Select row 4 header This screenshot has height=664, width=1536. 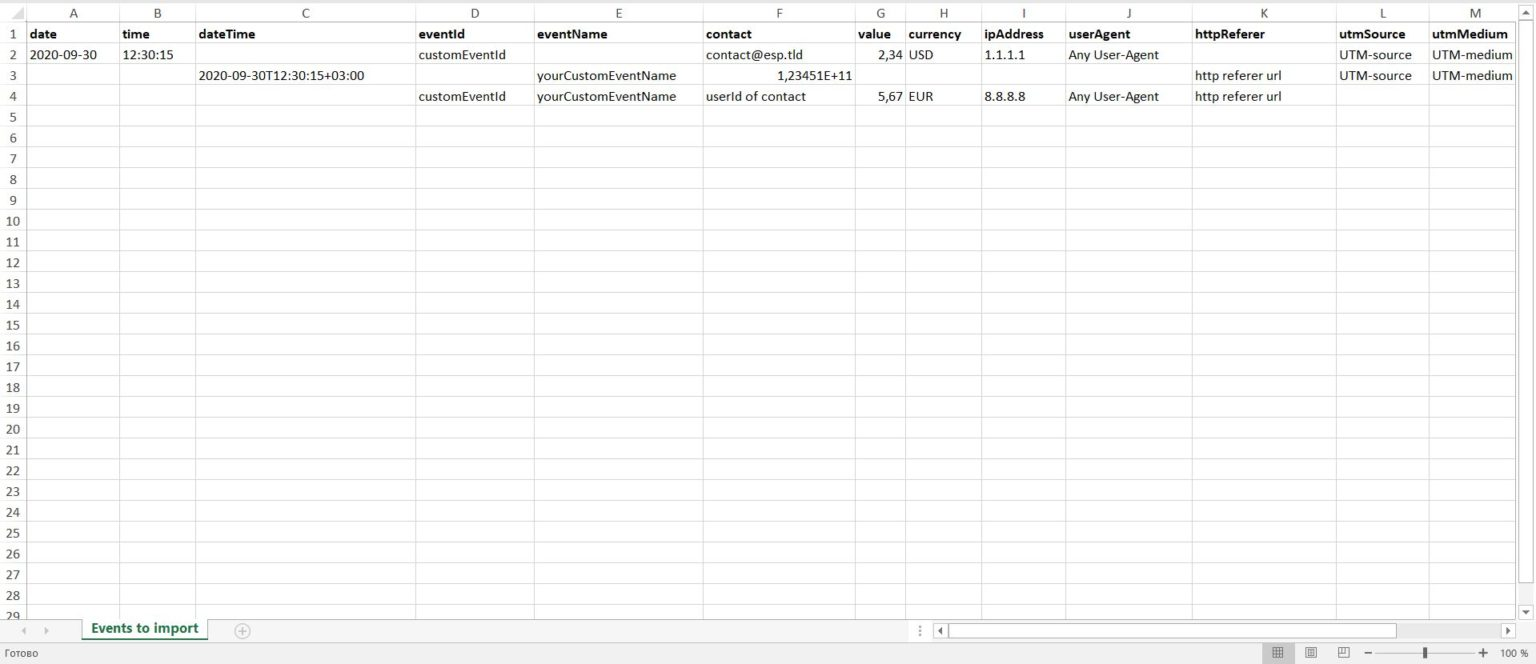(13, 96)
